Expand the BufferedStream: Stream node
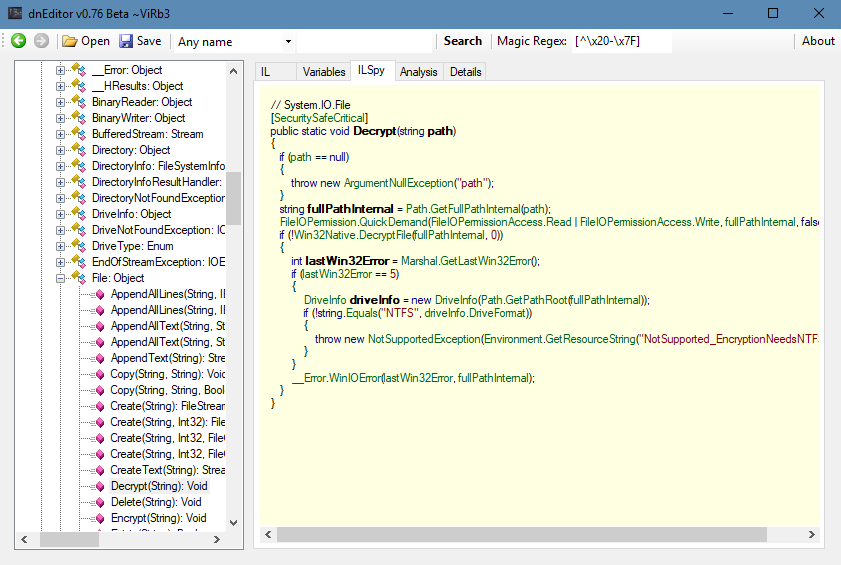Viewport: 841px width, 565px height. click(61, 134)
